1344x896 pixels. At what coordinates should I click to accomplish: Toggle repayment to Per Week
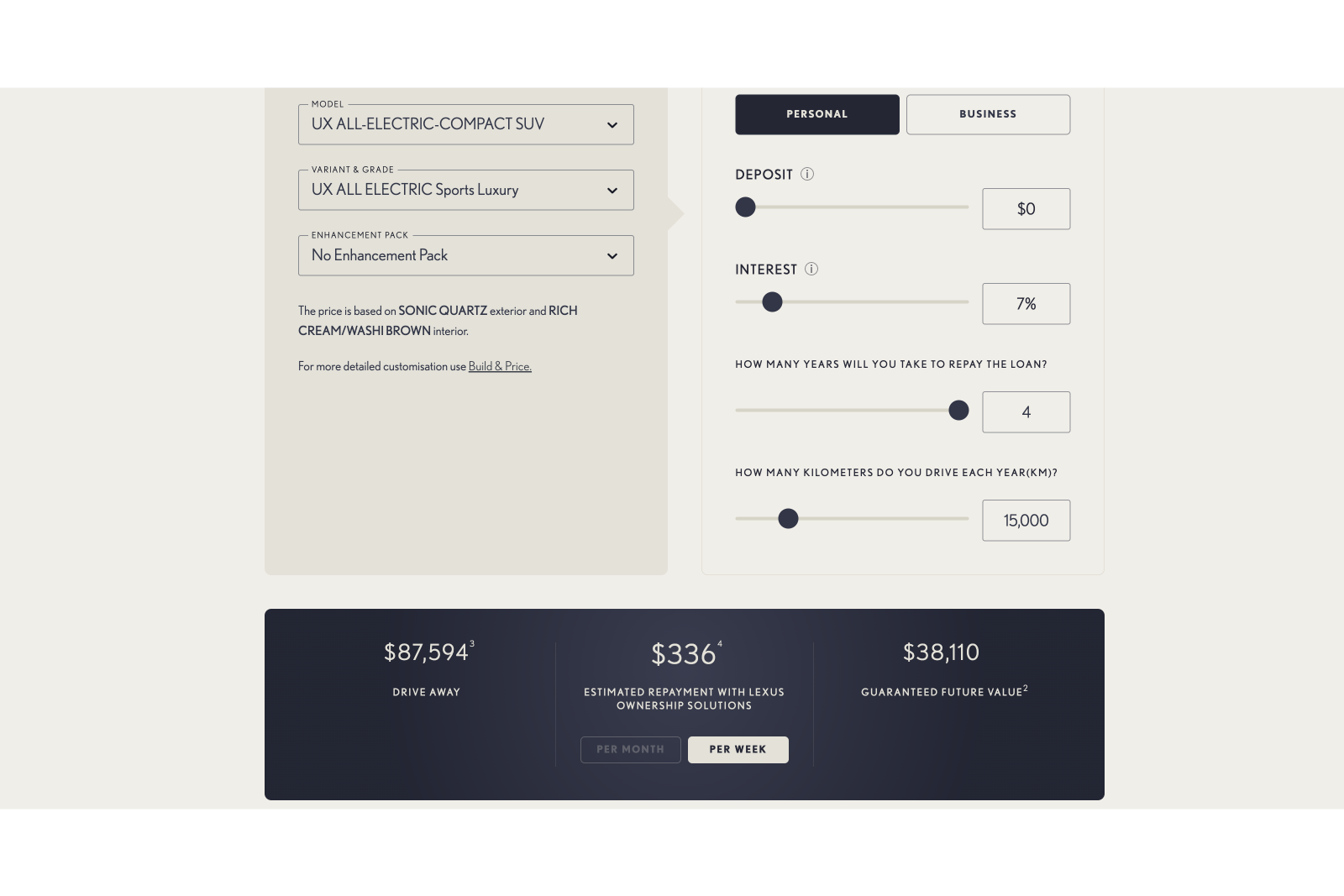(x=738, y=750)
